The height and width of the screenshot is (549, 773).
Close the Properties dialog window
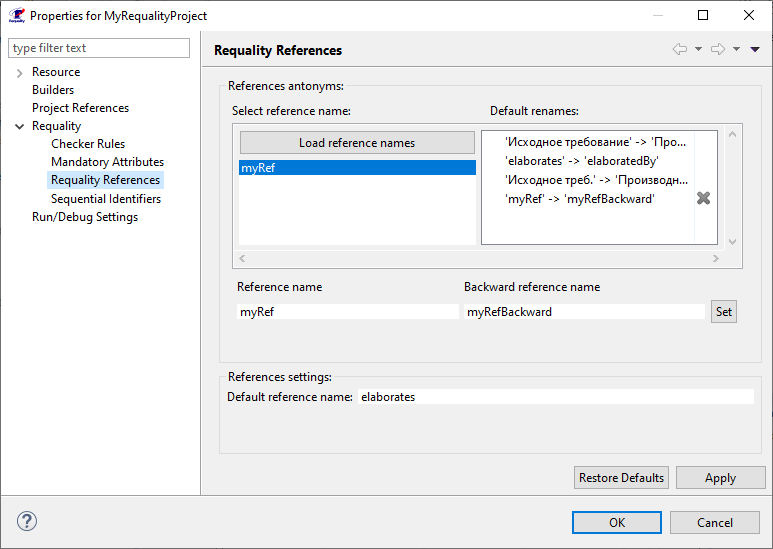749,15
